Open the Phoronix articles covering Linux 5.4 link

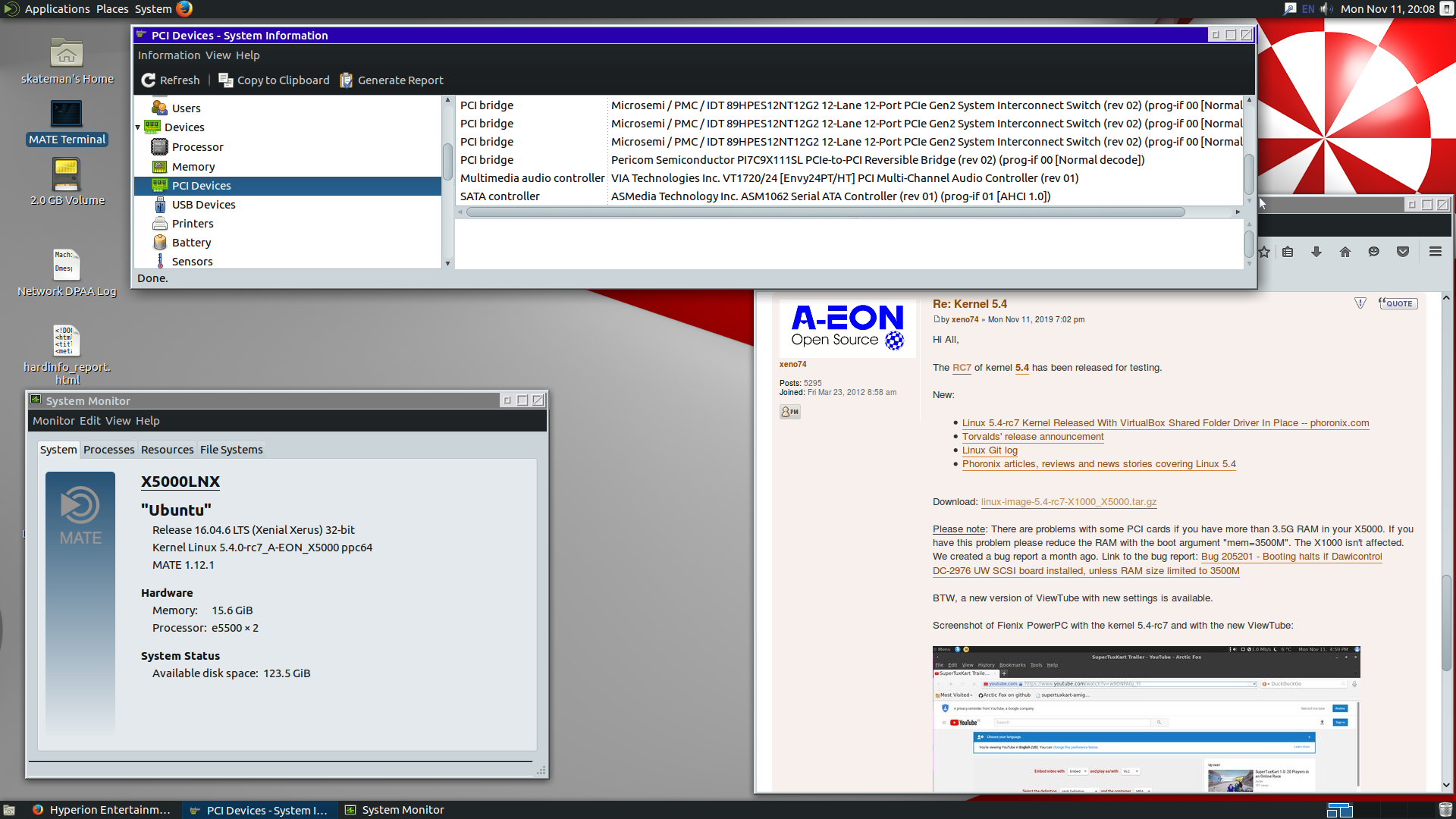[x=1099, y=464]
